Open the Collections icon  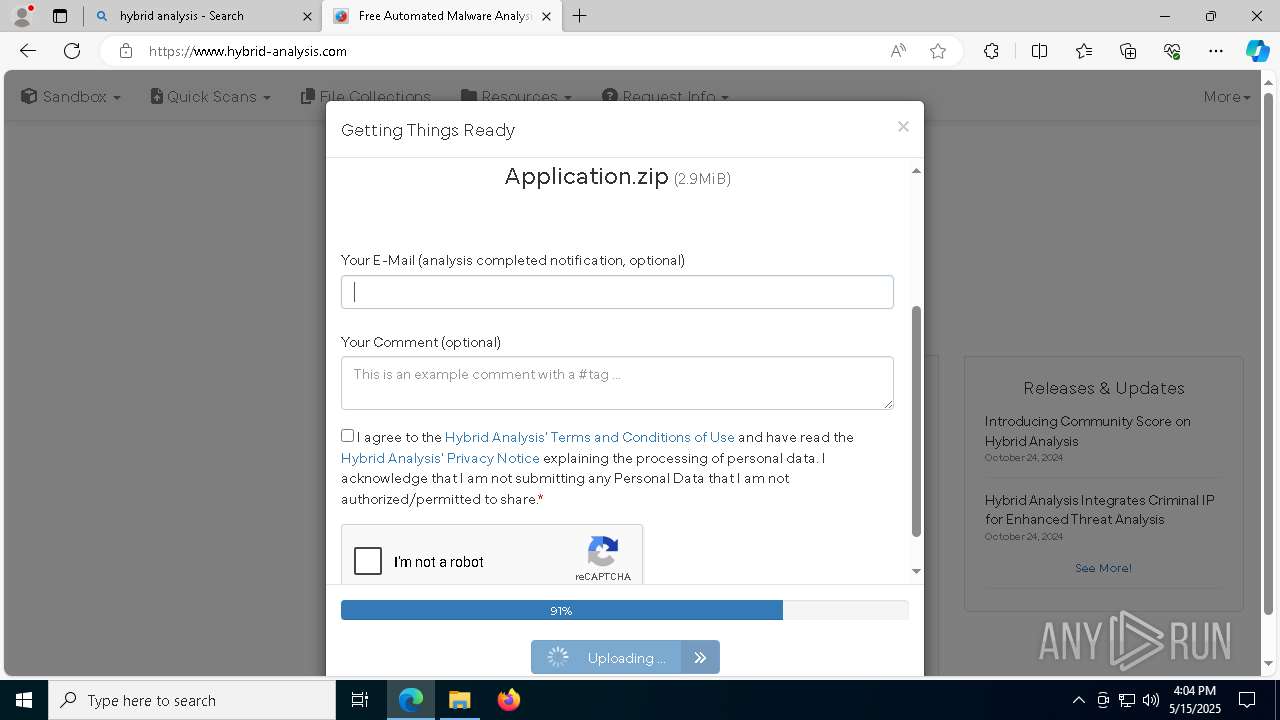coord(1128,51)
